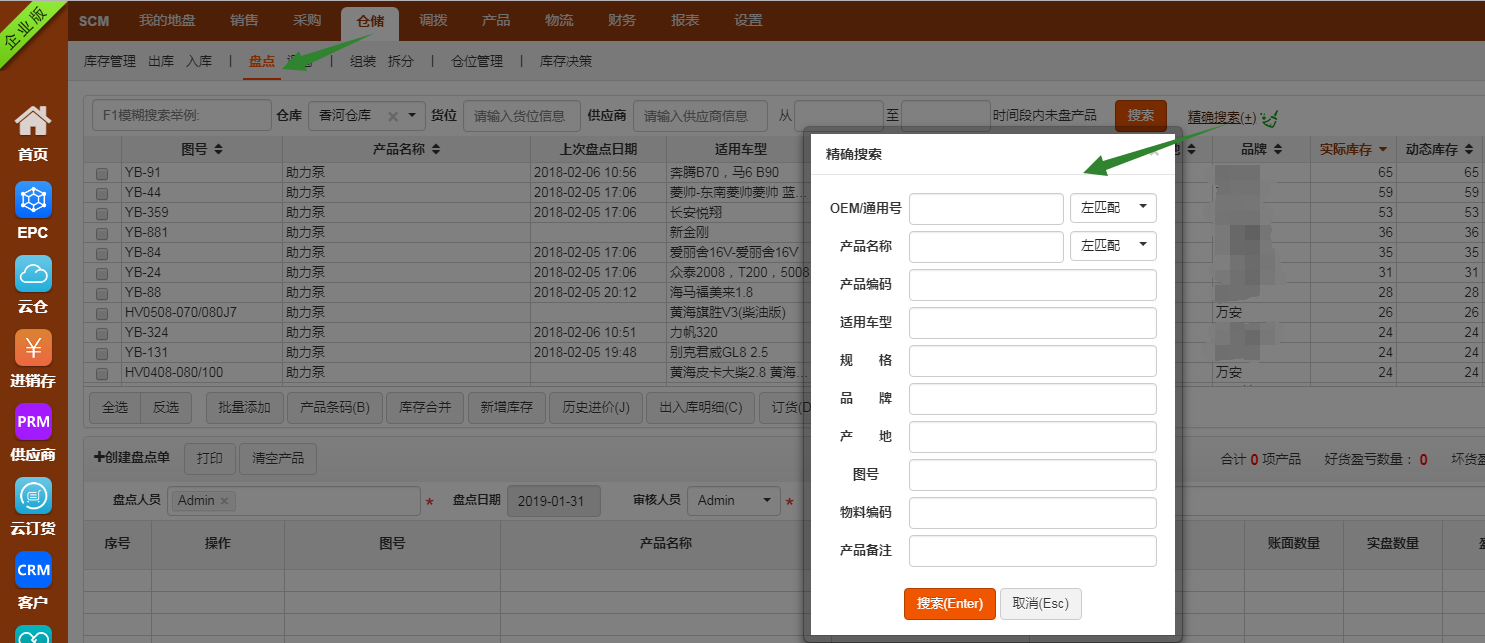This screenshot has height=643, width=1485.
Task: Tick the checkbox for YB-359
Action: 102,213
